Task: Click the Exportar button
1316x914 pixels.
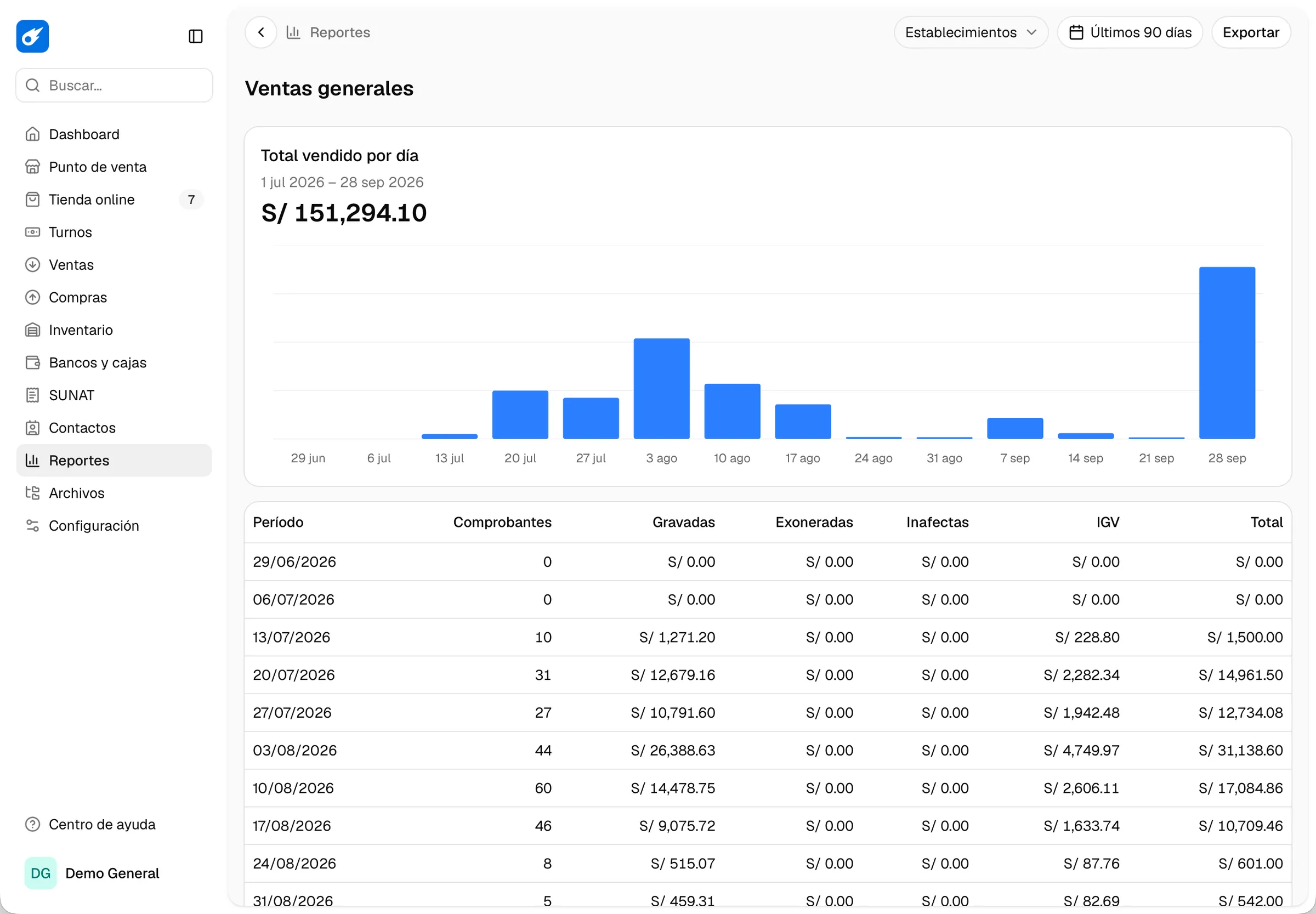Action: pos(1250,32)
